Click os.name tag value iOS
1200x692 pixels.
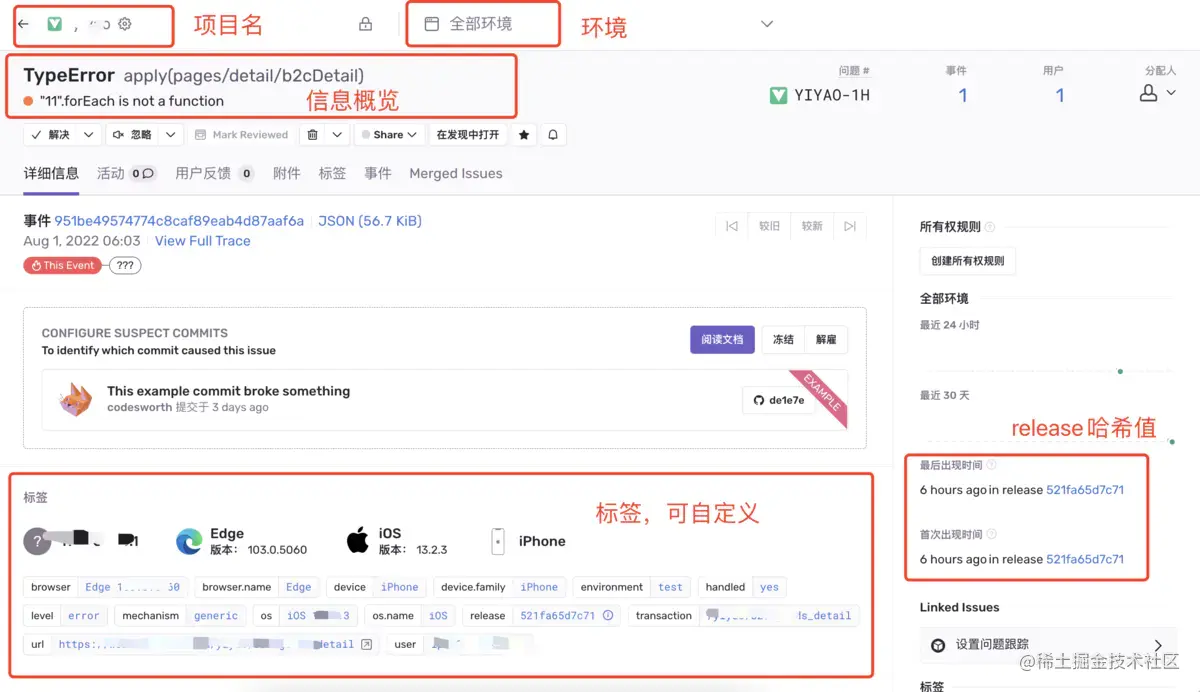(438, 615)
